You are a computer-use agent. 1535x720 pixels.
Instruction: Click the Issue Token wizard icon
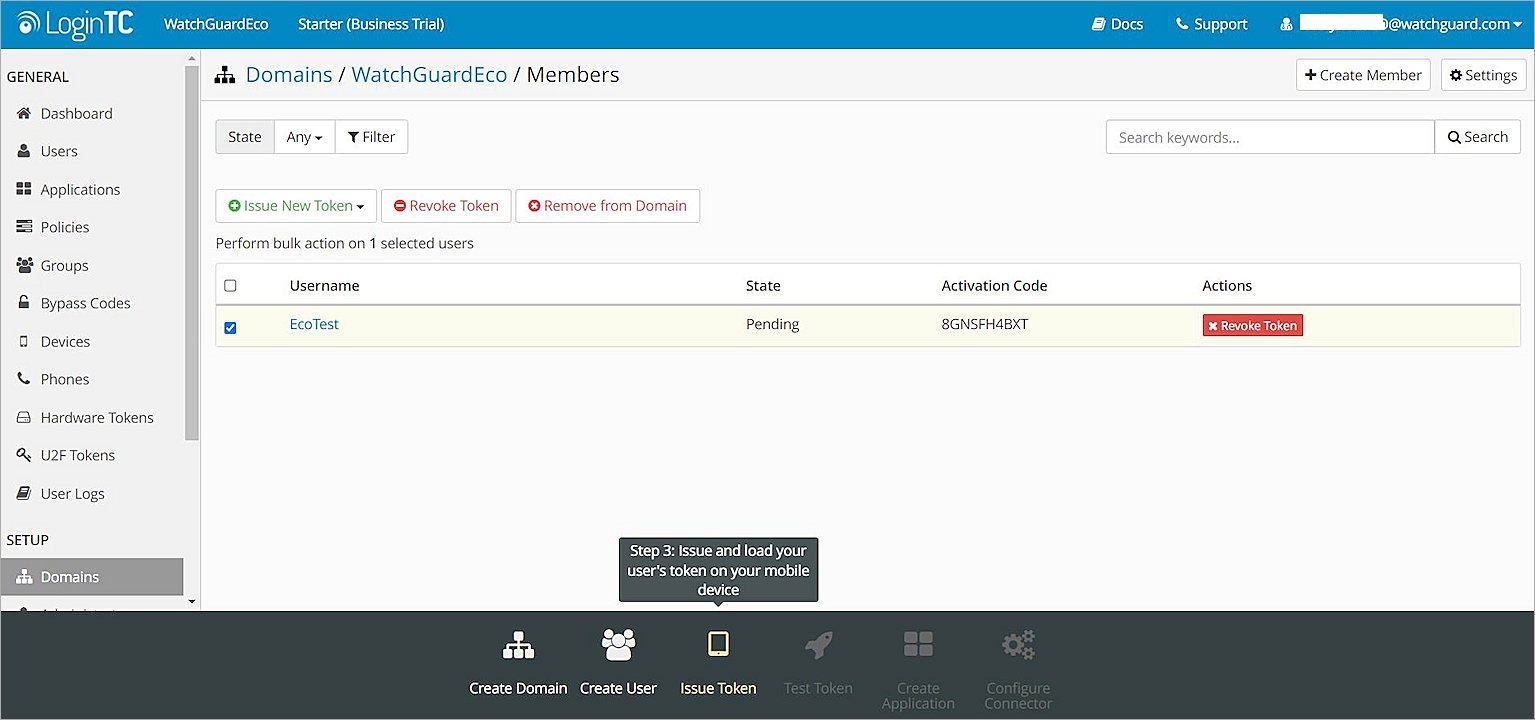click(x=718, y=645)
